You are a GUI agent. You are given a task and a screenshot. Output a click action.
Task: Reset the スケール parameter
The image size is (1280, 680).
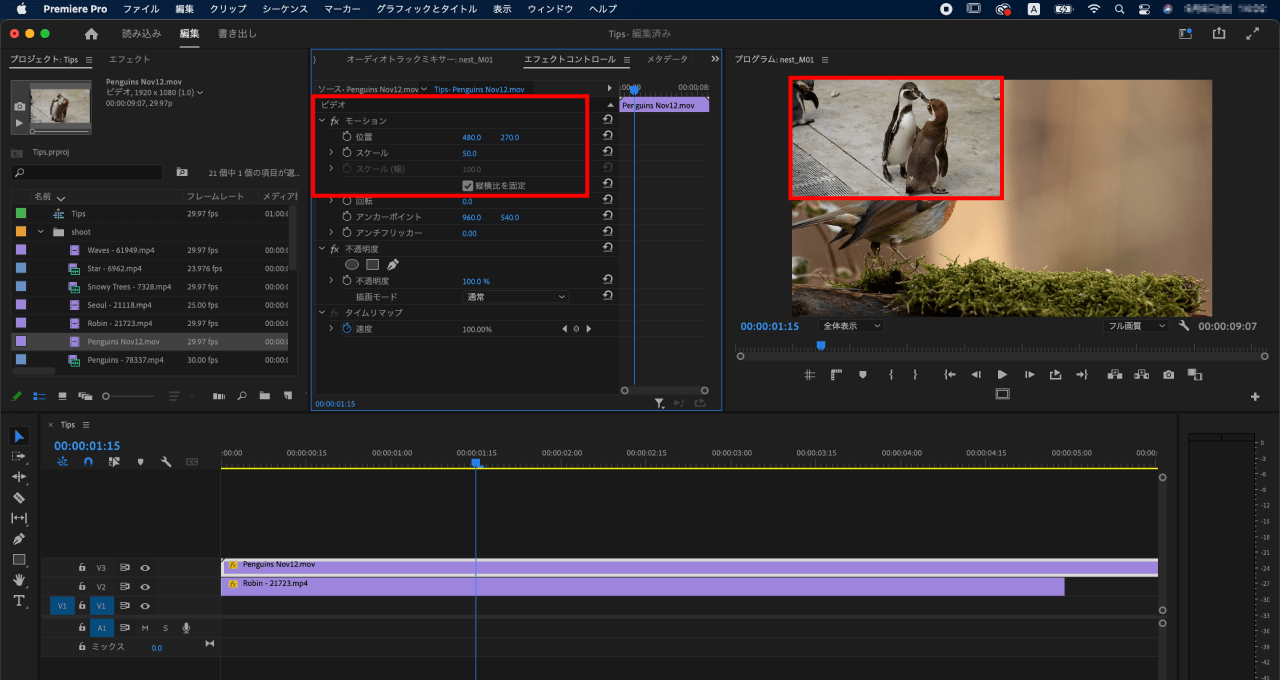tap(607, 152)
